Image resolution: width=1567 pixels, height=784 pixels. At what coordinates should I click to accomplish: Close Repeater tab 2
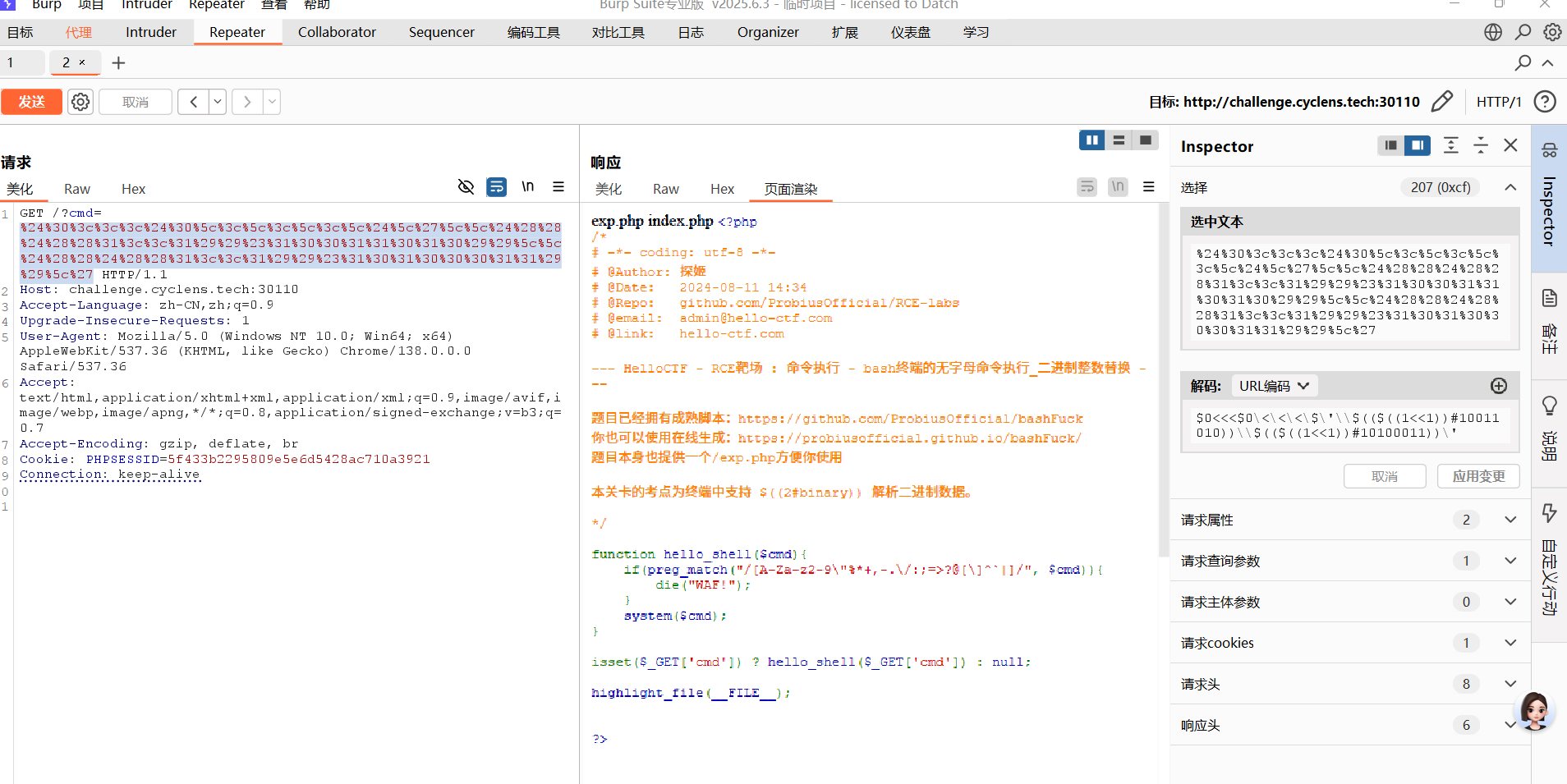coord(81,62)
